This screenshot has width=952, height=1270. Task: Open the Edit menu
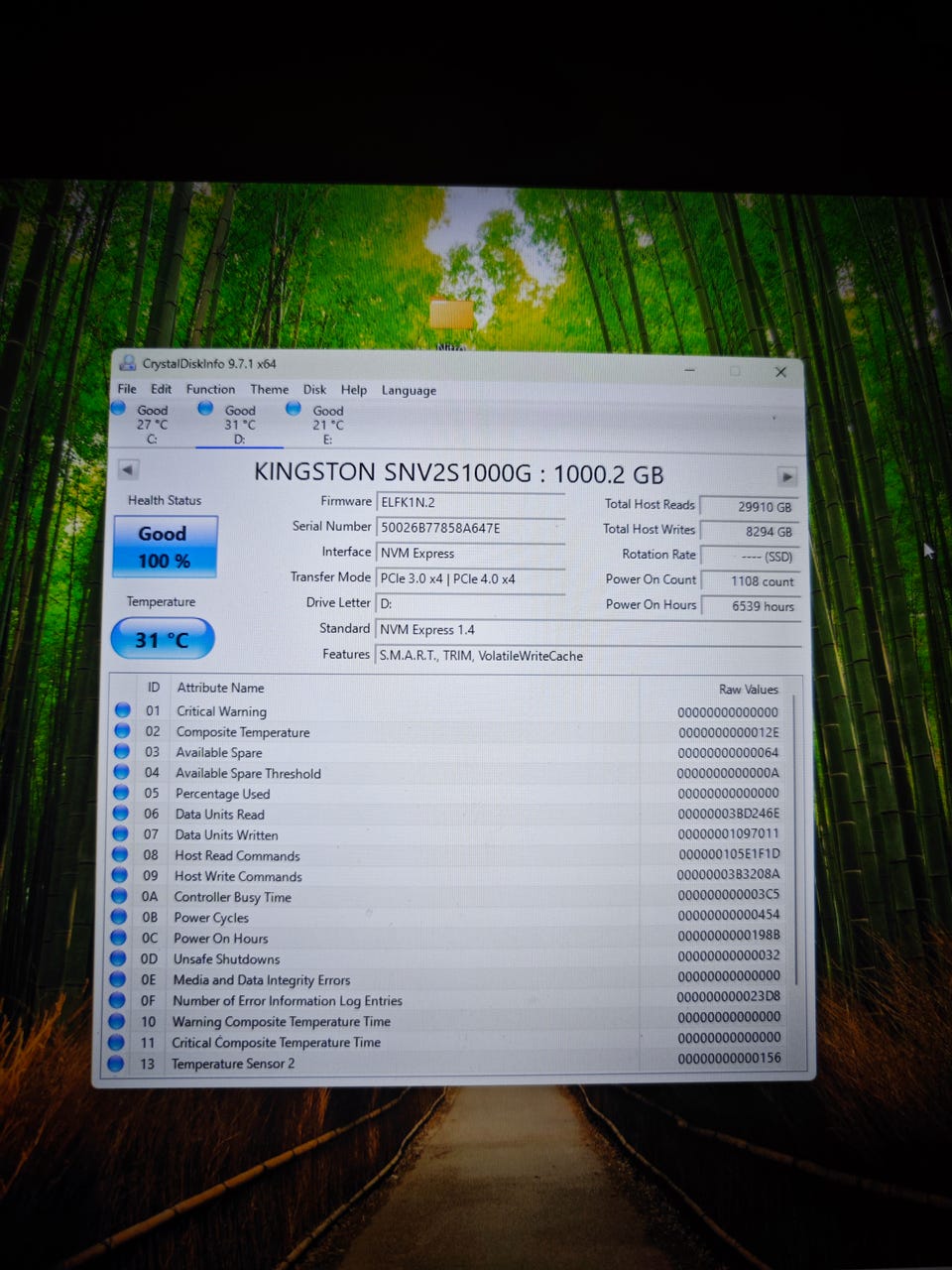[161, 389]
